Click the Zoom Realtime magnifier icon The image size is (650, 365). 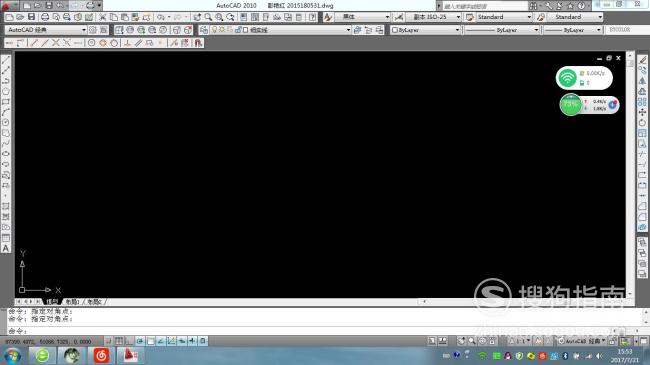[208, 17]
